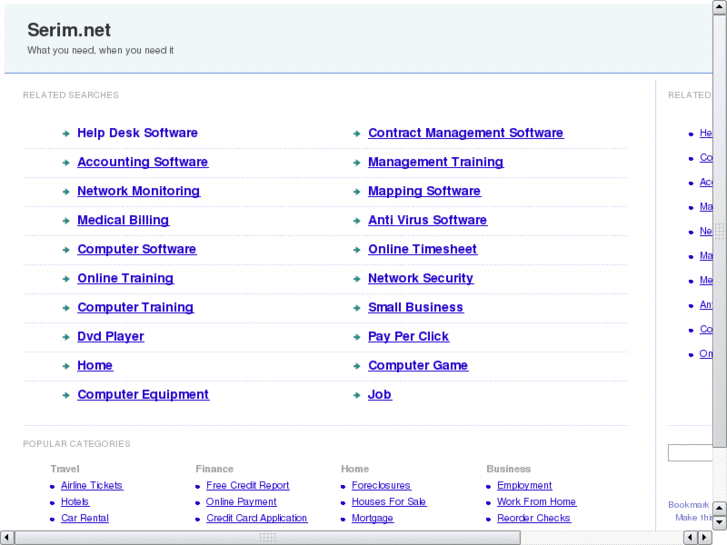Open Airline Tickets under Travel
727x545 pixels.
click(91, 486)
